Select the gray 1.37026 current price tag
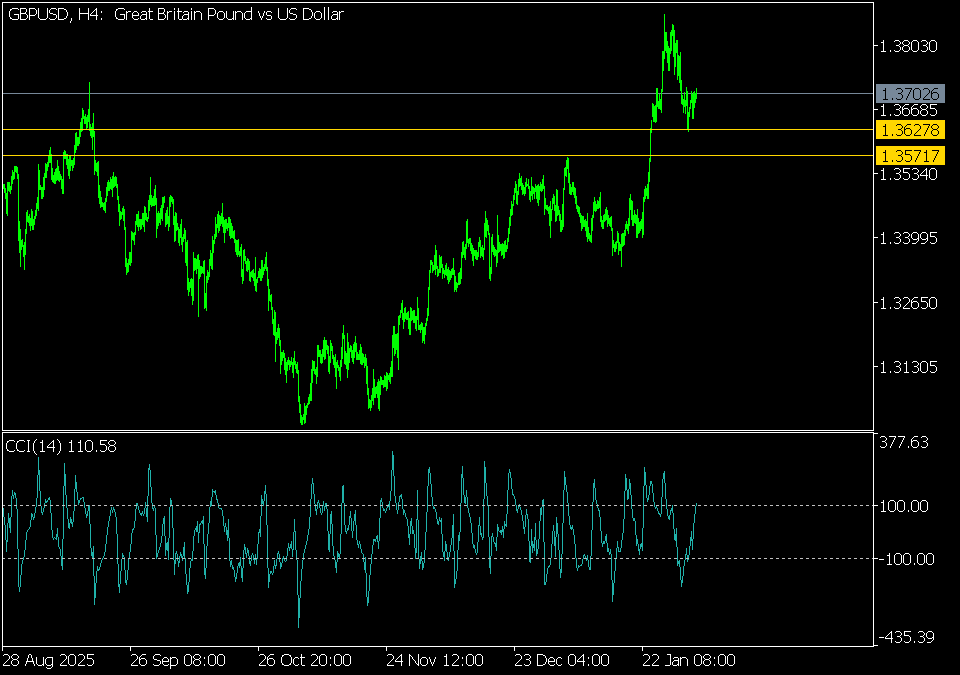This screenshot has width=960, height=675. pos(909,93)
